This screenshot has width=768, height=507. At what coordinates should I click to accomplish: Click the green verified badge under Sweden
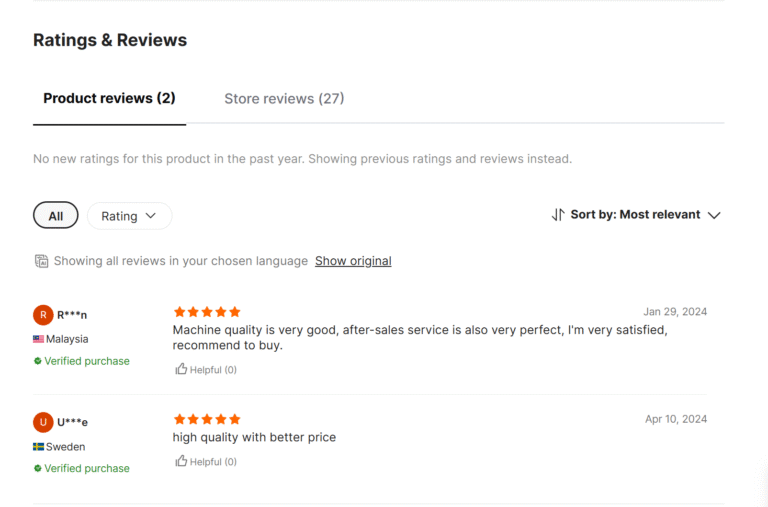[x=38, y=468]
